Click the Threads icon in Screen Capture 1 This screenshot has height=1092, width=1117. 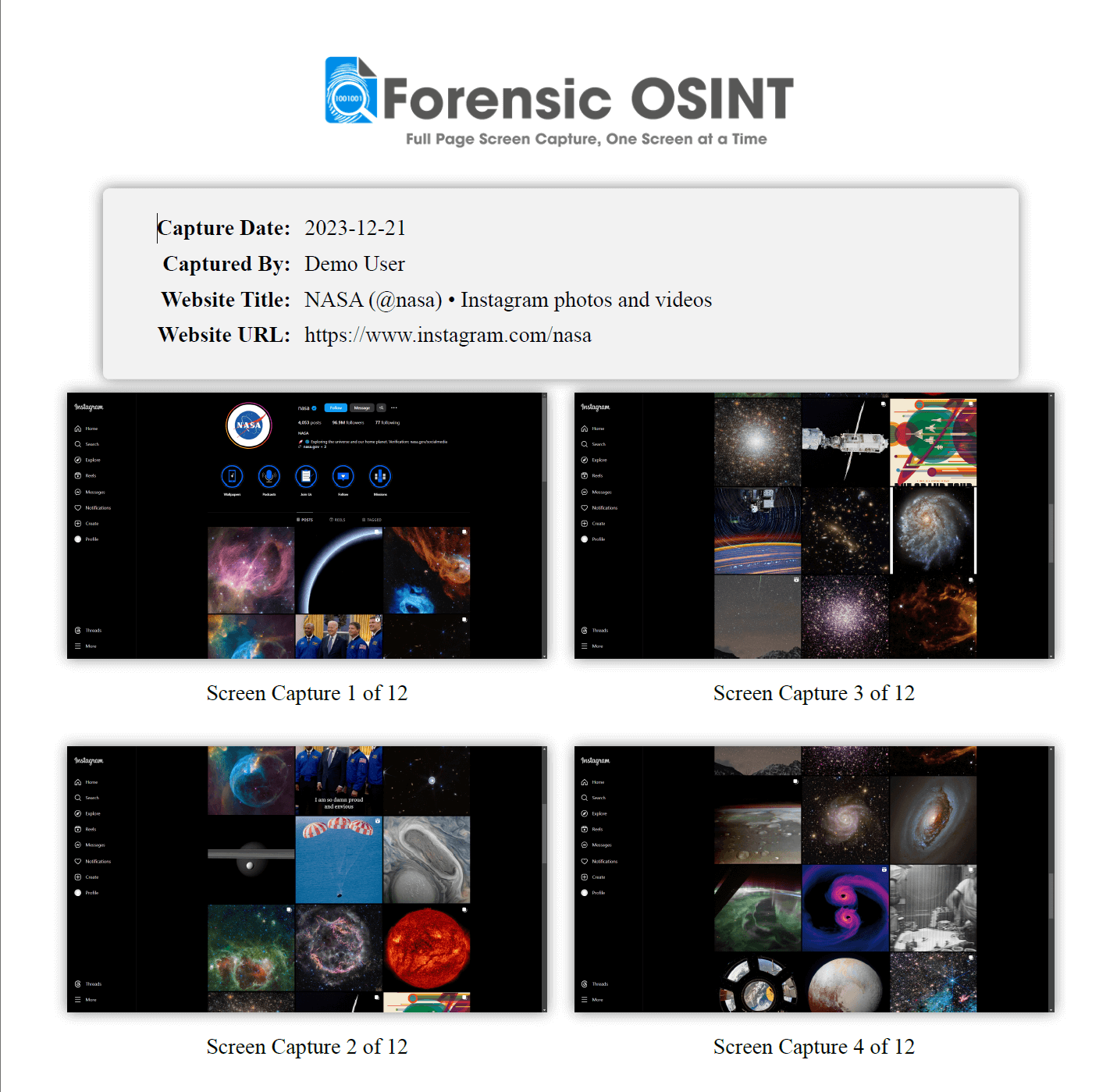pyautogui.click(x=77, y=630)
